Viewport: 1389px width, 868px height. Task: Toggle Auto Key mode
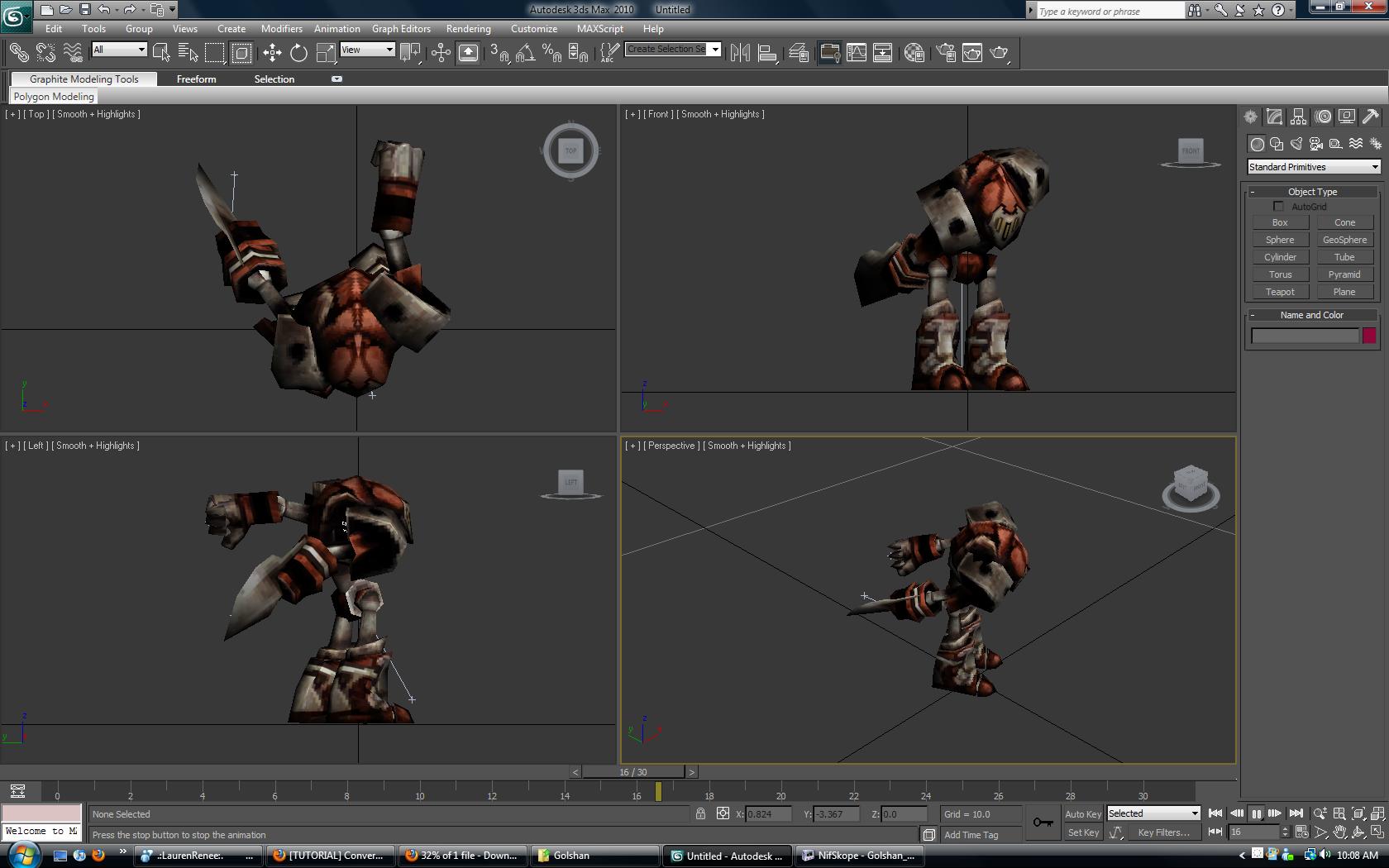click(1082, 814)
